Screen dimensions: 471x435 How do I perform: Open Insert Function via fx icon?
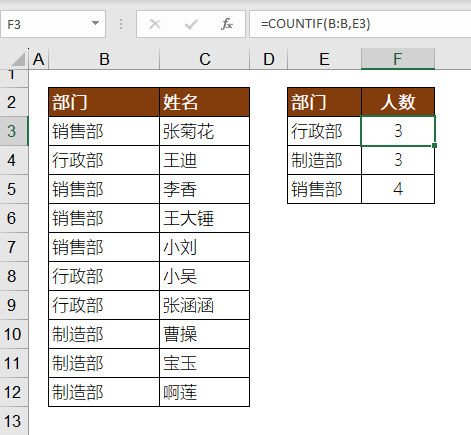pyautogui.click(x=227, y=24)
